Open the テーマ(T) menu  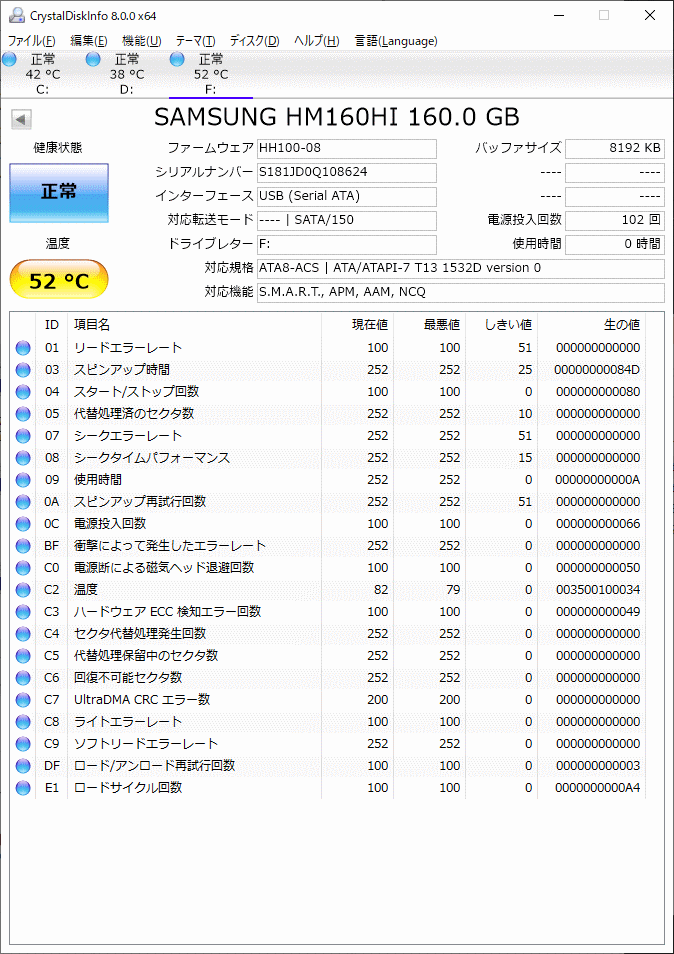tap(195, 41)
